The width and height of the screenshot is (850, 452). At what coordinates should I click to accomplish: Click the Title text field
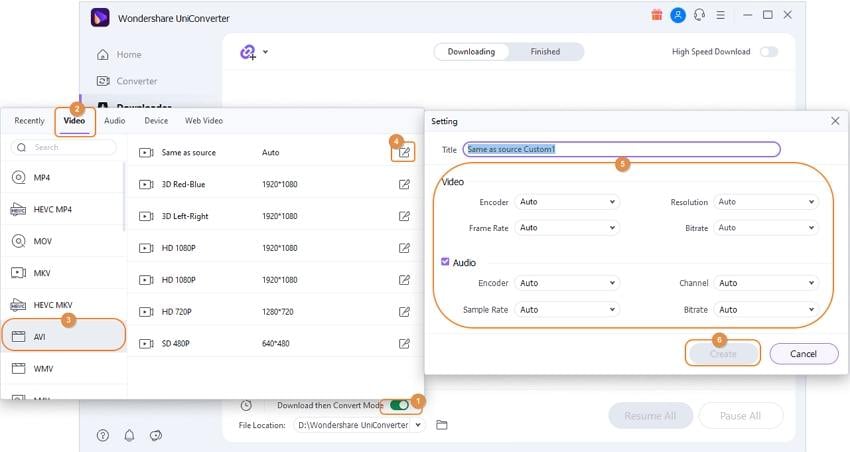(621, 149)
